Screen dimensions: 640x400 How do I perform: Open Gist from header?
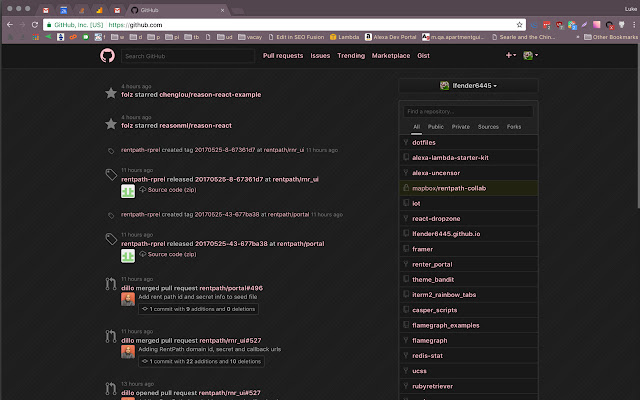coord(423,56)
